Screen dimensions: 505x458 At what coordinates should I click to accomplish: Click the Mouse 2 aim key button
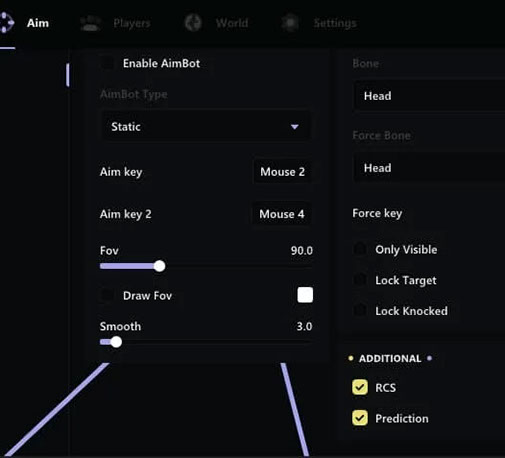[282, 172]
